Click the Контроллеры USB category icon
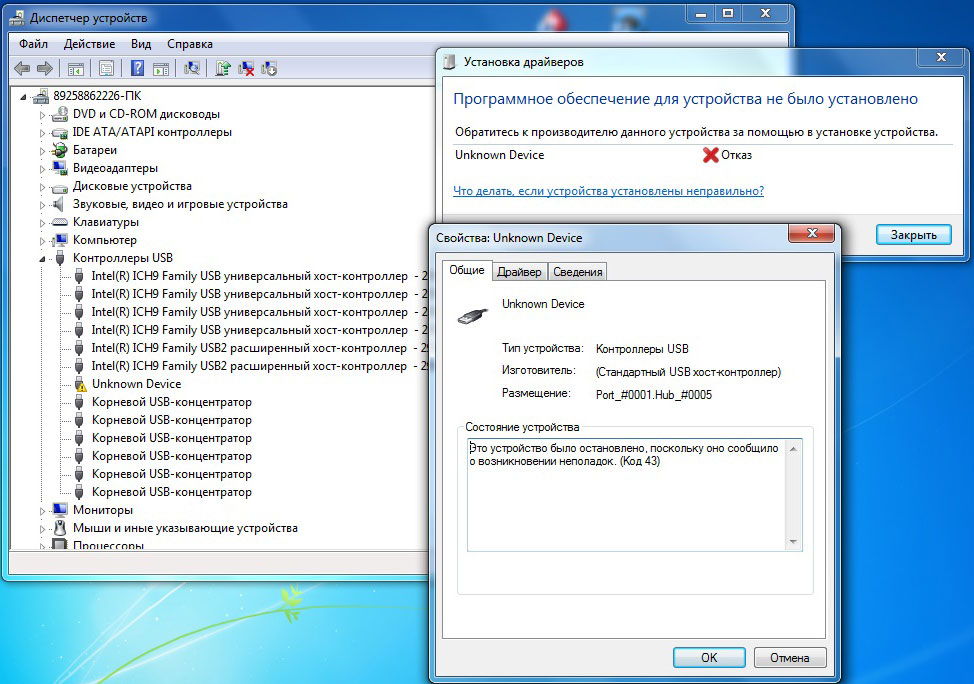This screenshot has height=684, width=974. (60, 258)
